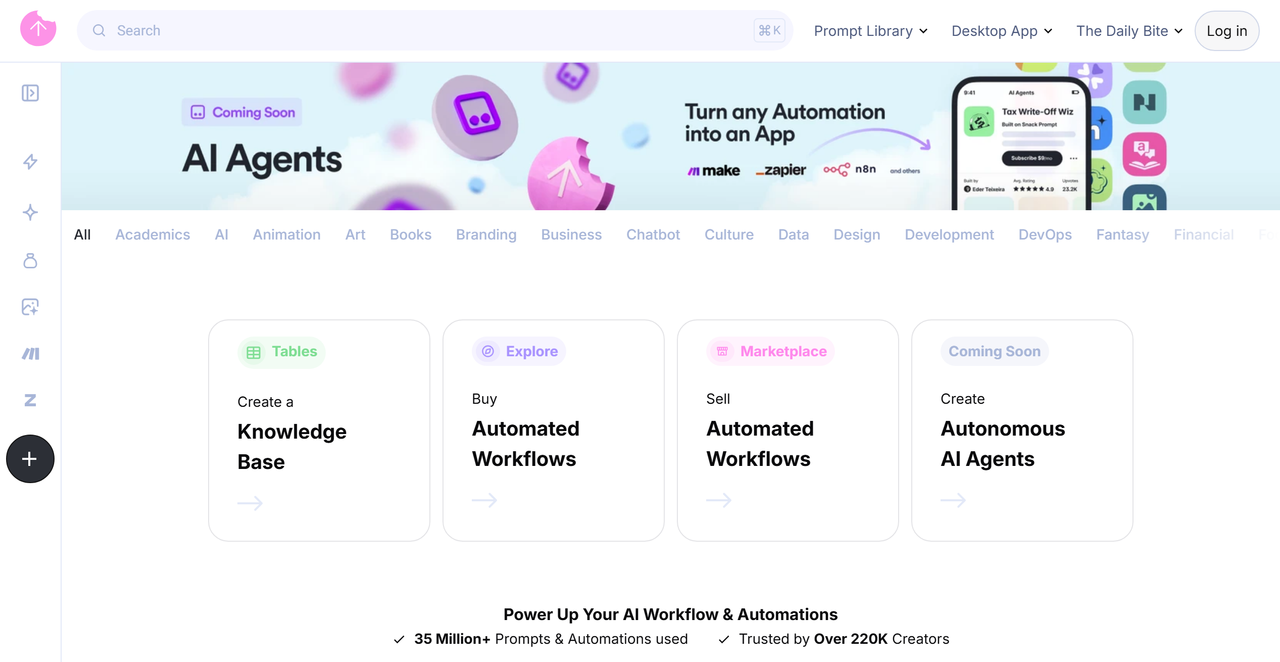Click the Log in button

click(x=1227, y=31)
